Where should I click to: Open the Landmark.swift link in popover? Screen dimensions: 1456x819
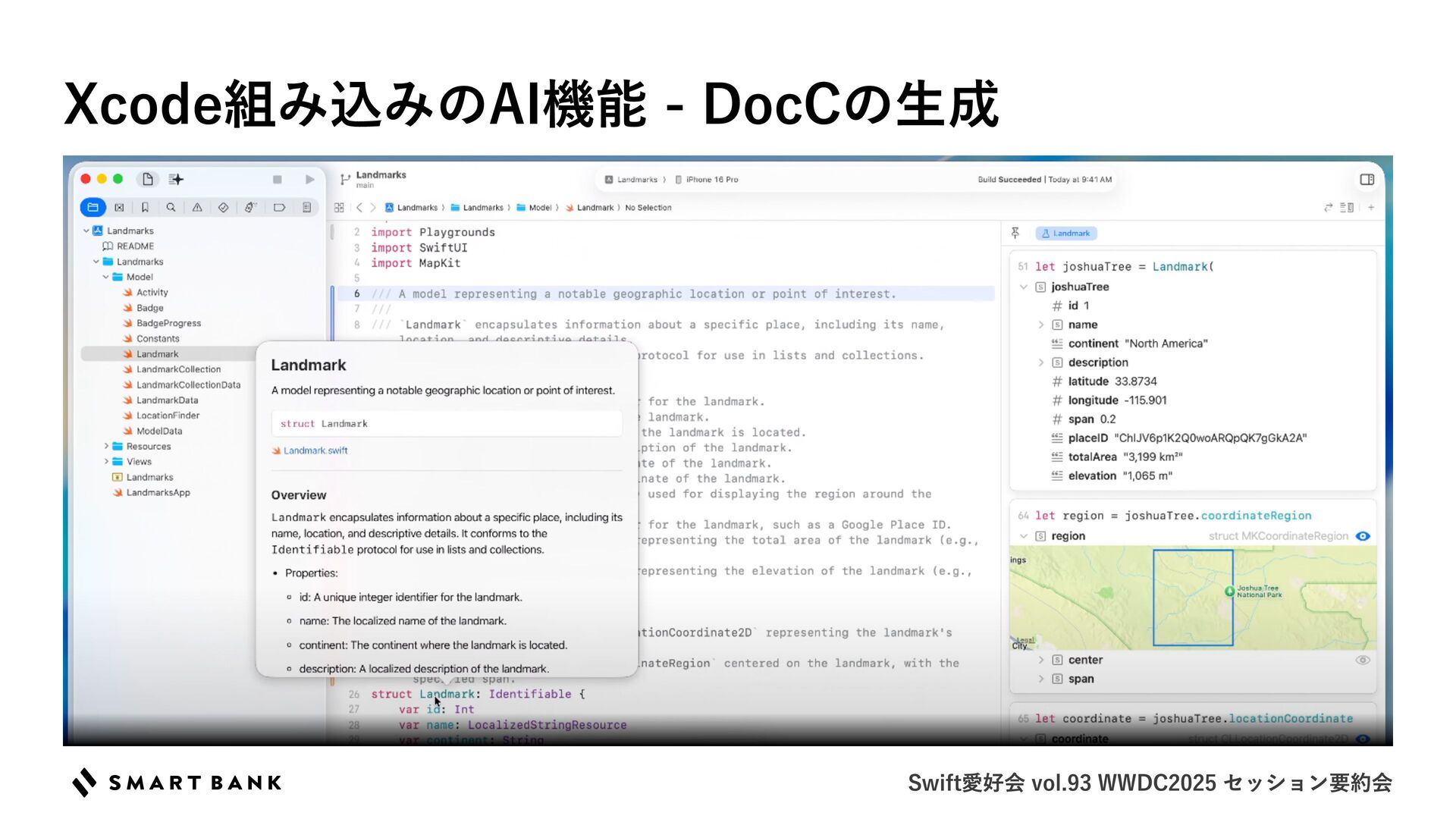tap(310, 450)
